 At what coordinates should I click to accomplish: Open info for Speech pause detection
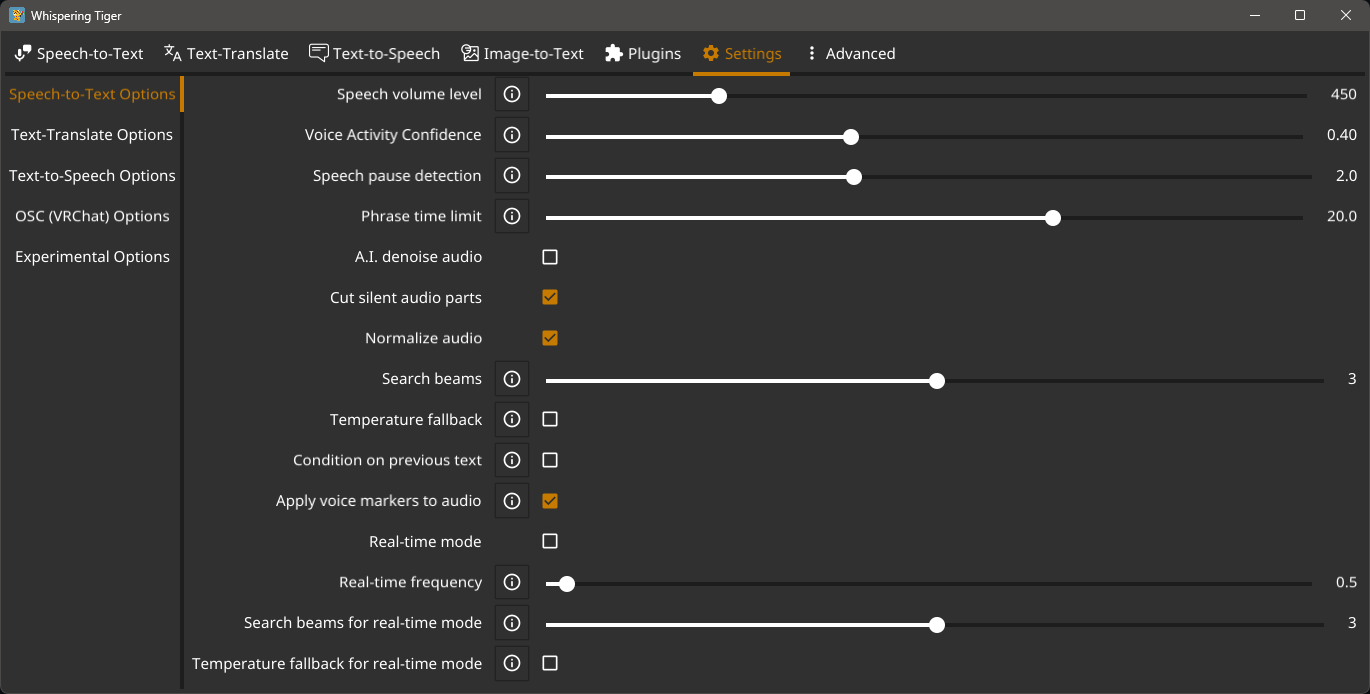coord(512,176)
